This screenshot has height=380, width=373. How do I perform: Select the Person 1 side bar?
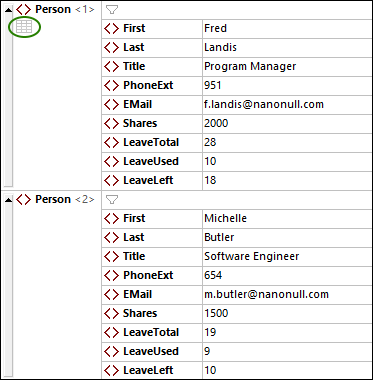[8, 100]
